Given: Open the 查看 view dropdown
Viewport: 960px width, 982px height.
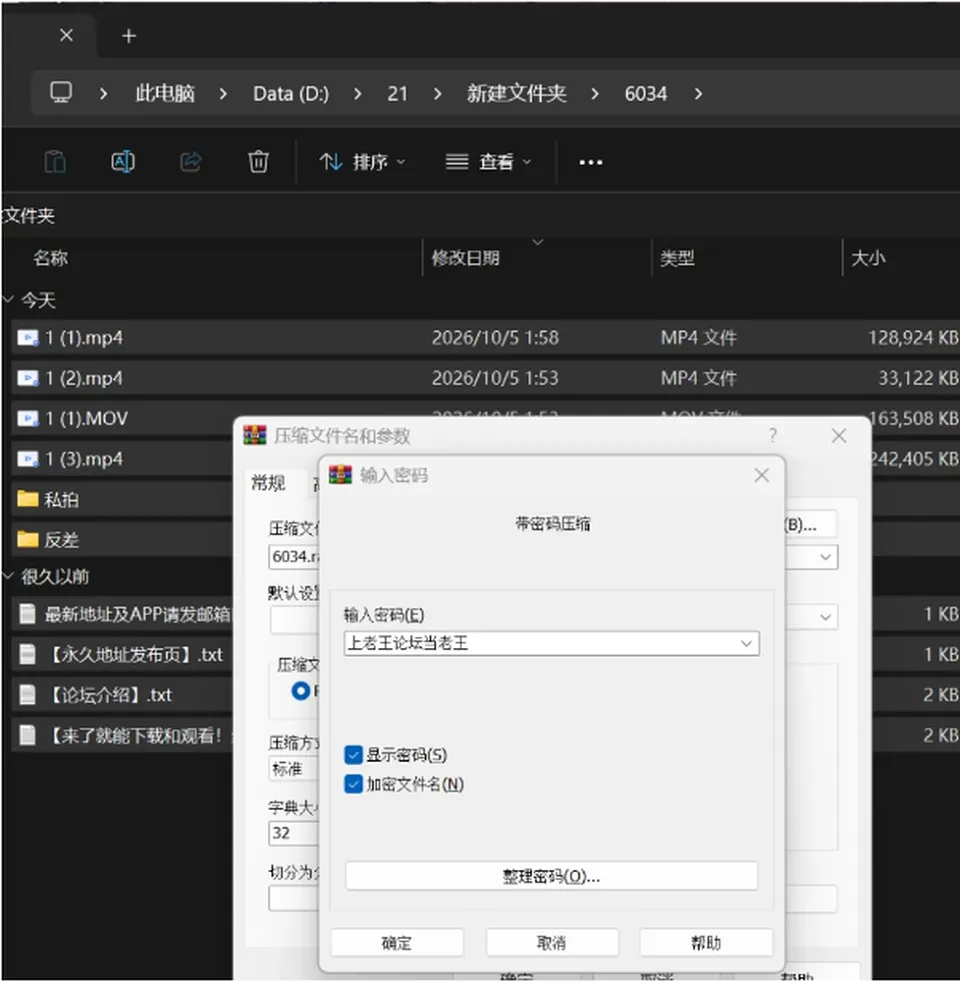Looking at the screenshot, I should tap(488, 162).
